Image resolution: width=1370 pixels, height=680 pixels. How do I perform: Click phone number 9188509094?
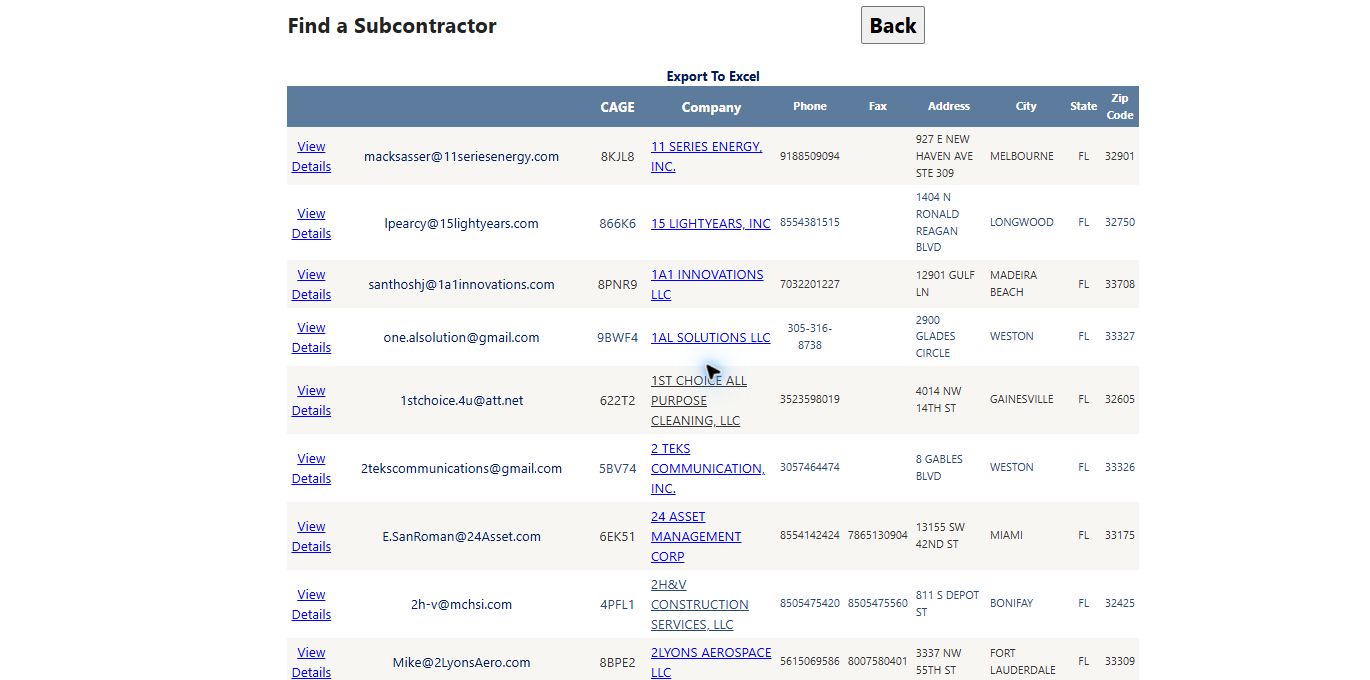810,157
